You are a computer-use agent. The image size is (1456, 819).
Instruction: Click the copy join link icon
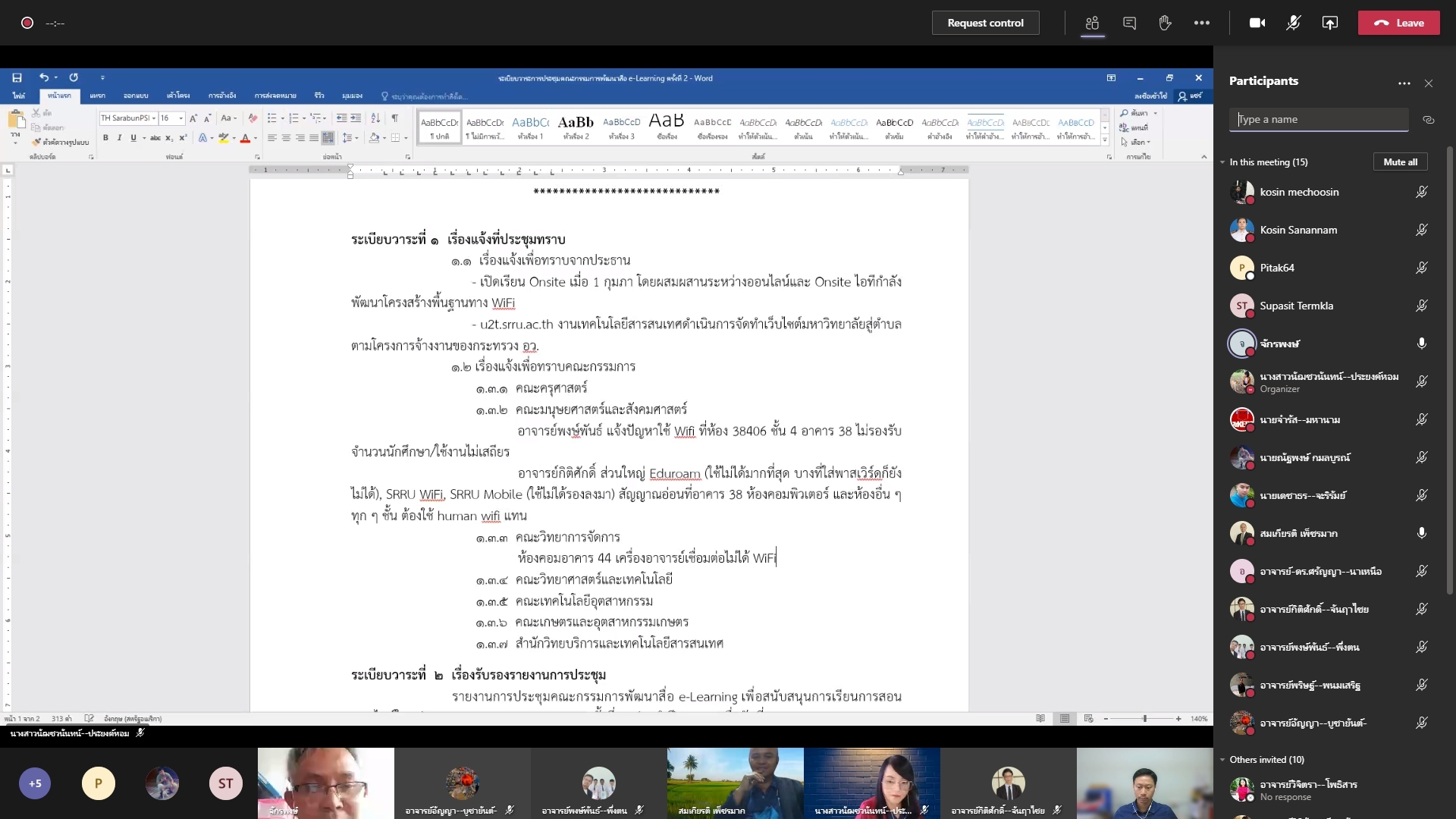click(x=1429, y=120)
